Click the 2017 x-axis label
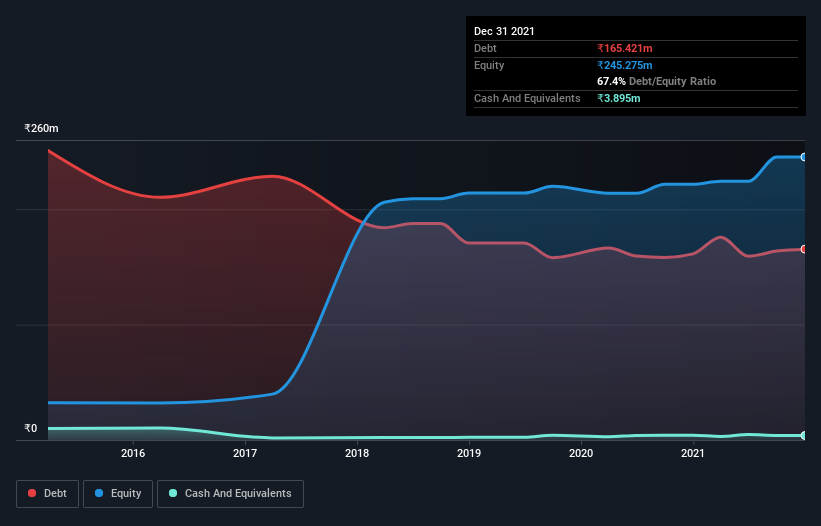This screenshot has width=821, height=526. [x=245, y=453]
